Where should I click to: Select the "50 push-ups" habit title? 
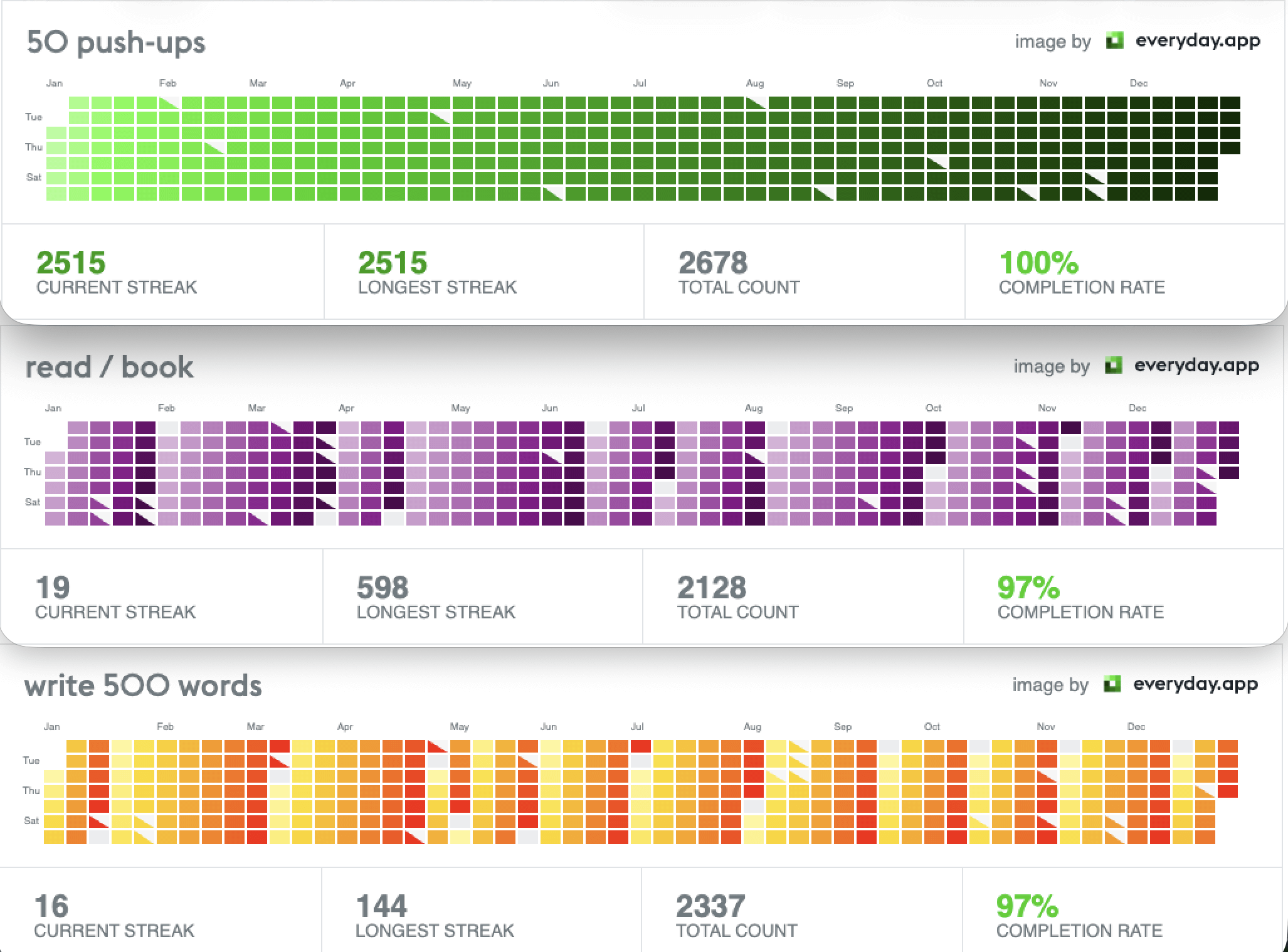116,43
